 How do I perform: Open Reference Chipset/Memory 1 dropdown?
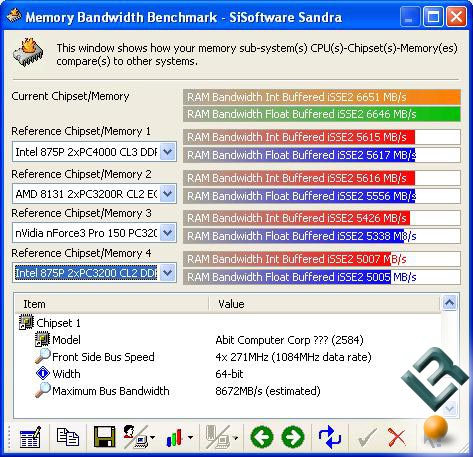point(168,152)
